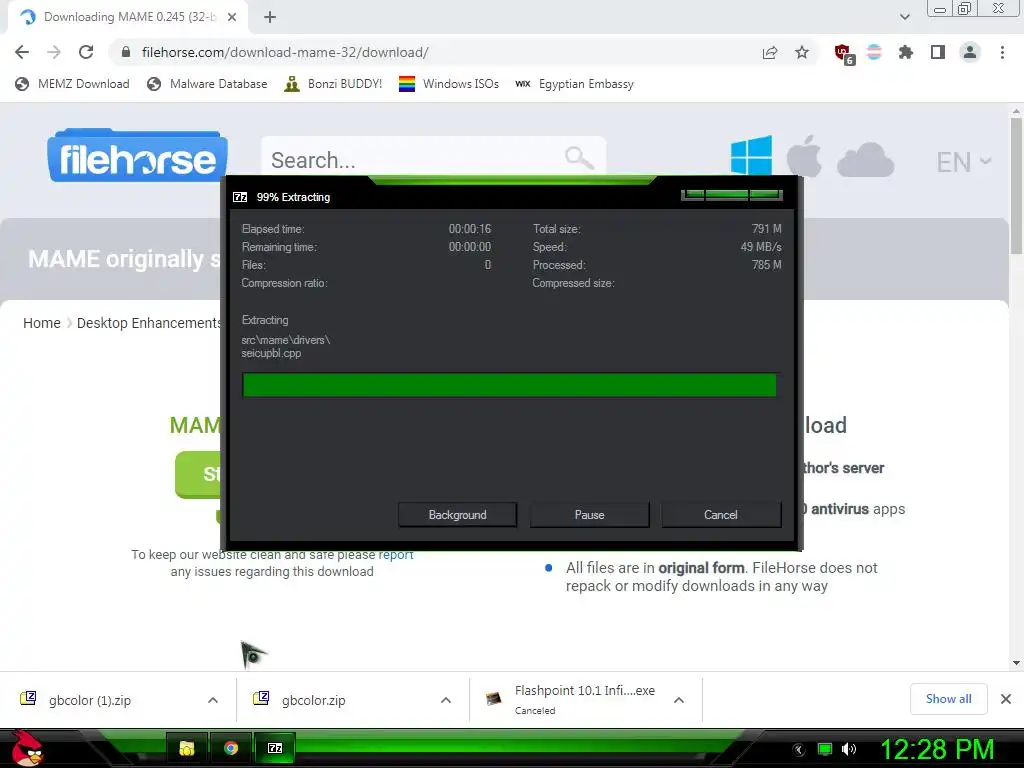
Task: Click the network monitor tray icon
Action: click(825, 749)
